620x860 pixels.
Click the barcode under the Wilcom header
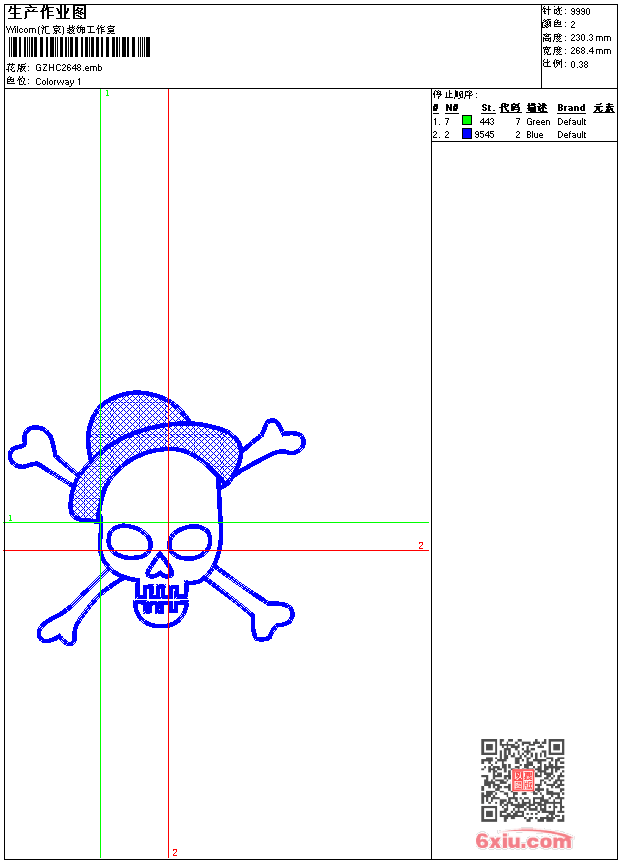79,48
